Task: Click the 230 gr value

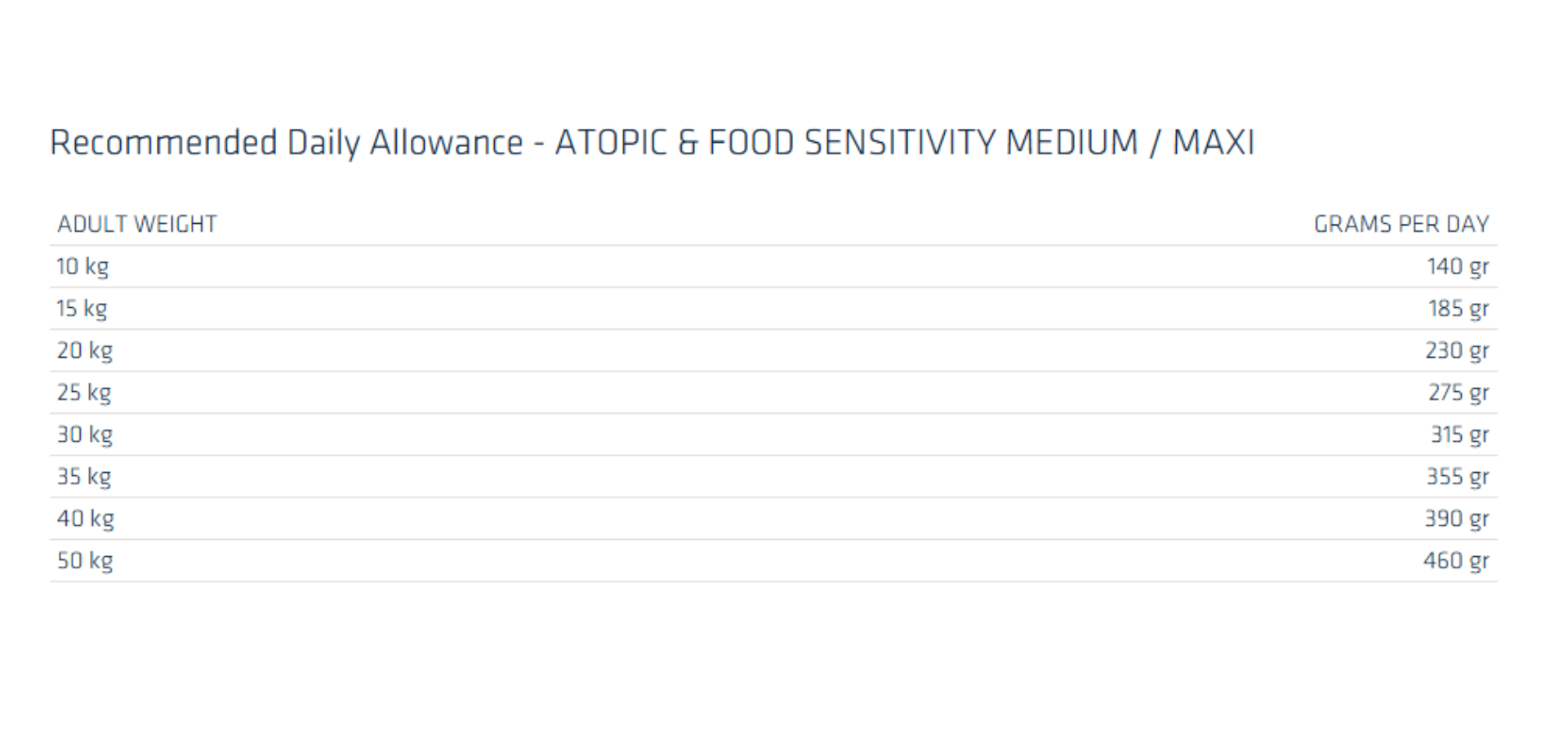Action: [x=1457, y=350]
